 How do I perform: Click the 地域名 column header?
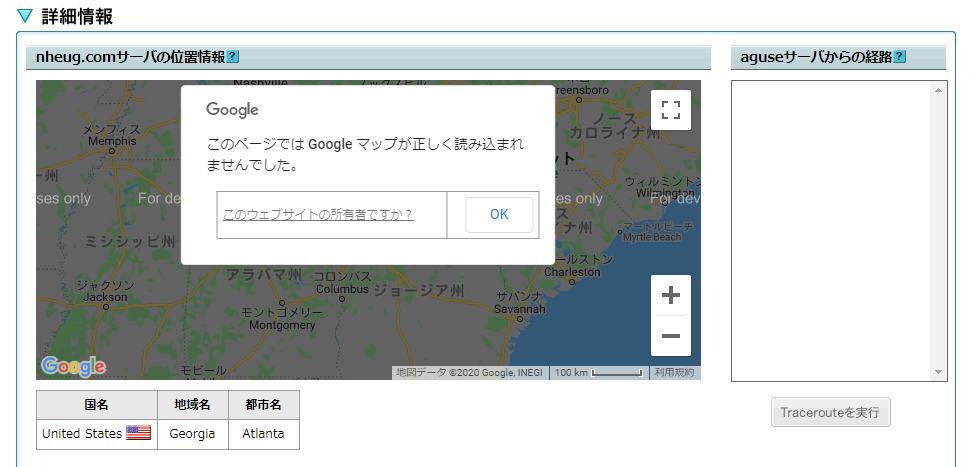pos(192,405)
